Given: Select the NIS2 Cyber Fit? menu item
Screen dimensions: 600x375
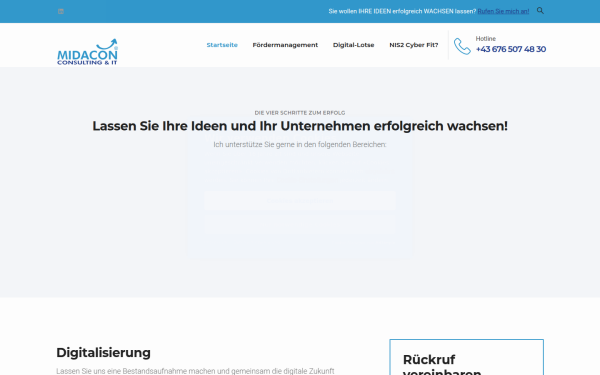Looking at the screenshot, I should point(414,45).
